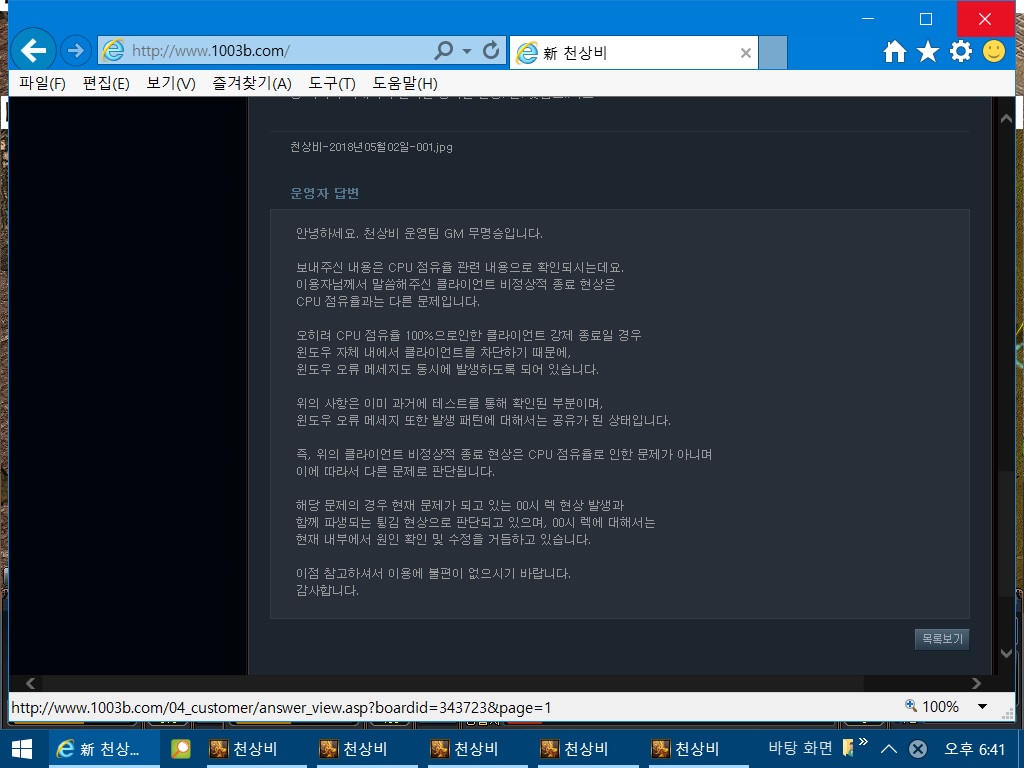Click the line "이에 따라서 다른 문제로 판단됩니다."
1024x768 pixels.
pos(396,471)
